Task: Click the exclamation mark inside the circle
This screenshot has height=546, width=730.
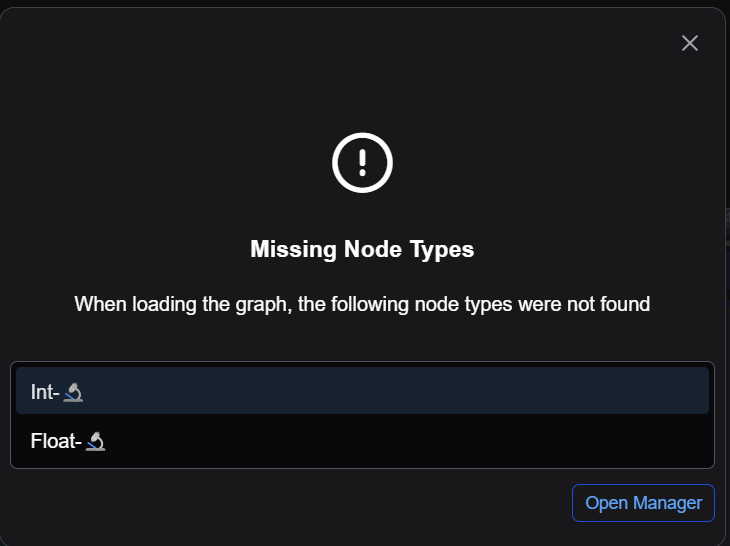Action: 362,160
